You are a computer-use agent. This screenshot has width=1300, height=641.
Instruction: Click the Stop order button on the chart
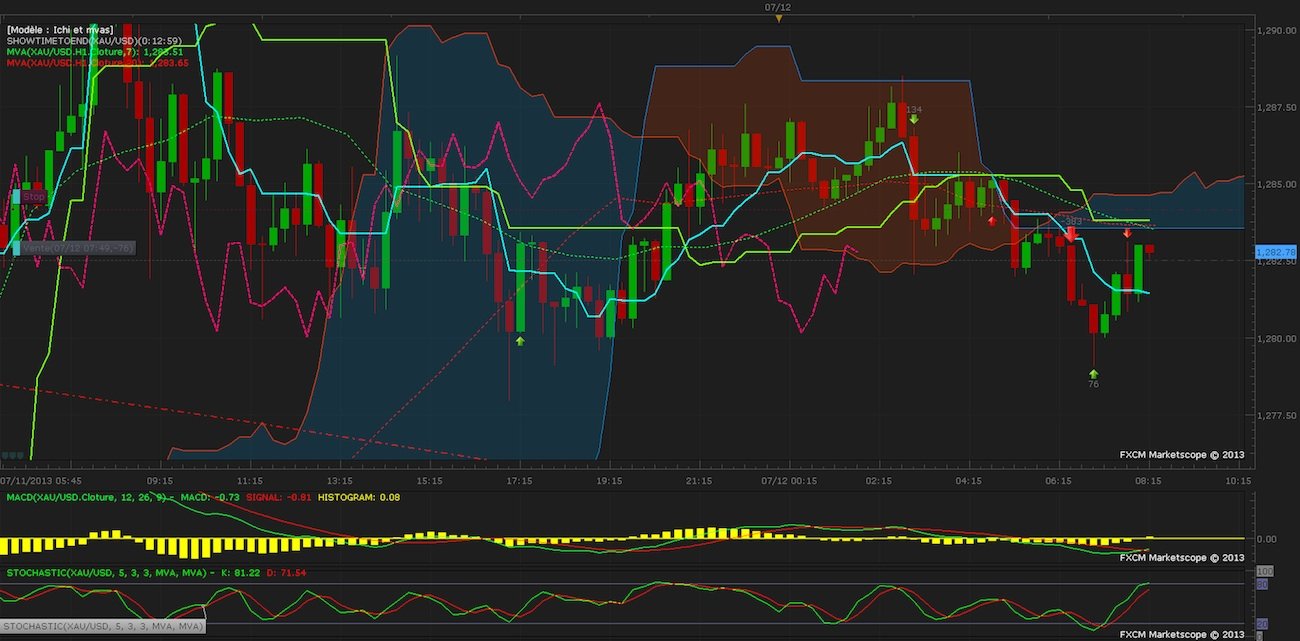(34, 197)
